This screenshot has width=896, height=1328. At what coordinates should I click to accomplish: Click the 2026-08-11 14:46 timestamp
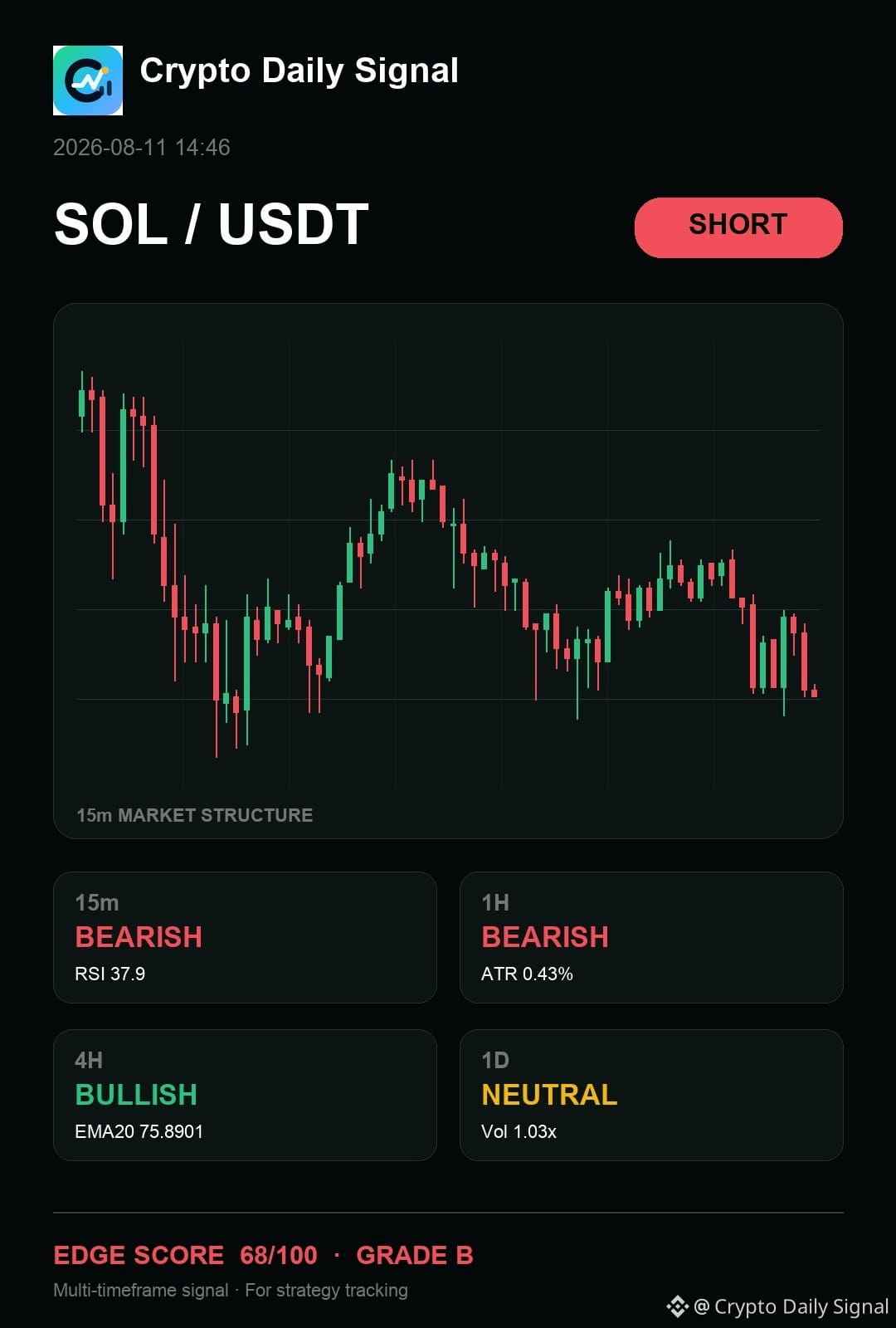pos(142,148)
